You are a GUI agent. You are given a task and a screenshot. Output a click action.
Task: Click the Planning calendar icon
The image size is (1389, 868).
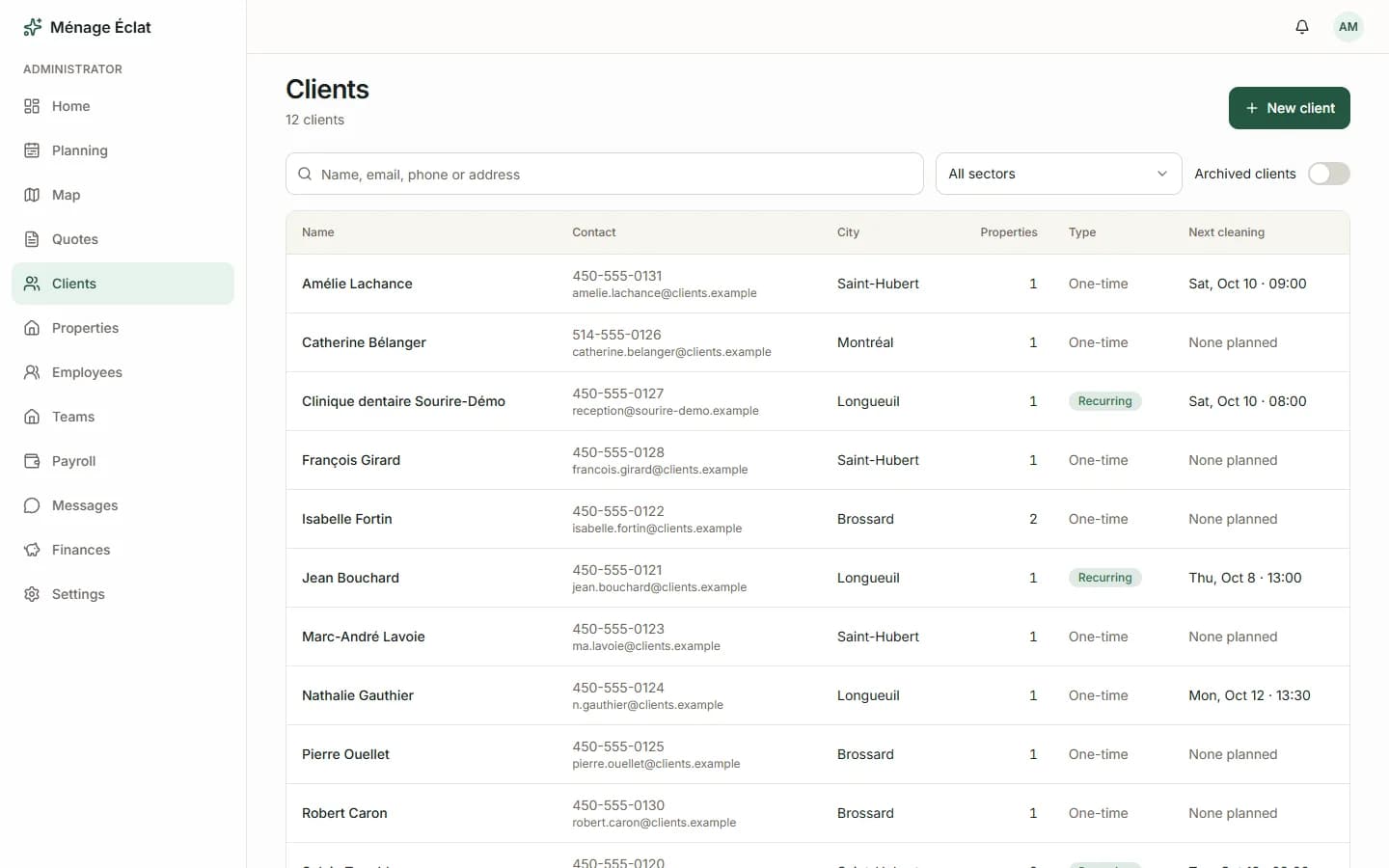pyautogui.click(x=32, y=150)
